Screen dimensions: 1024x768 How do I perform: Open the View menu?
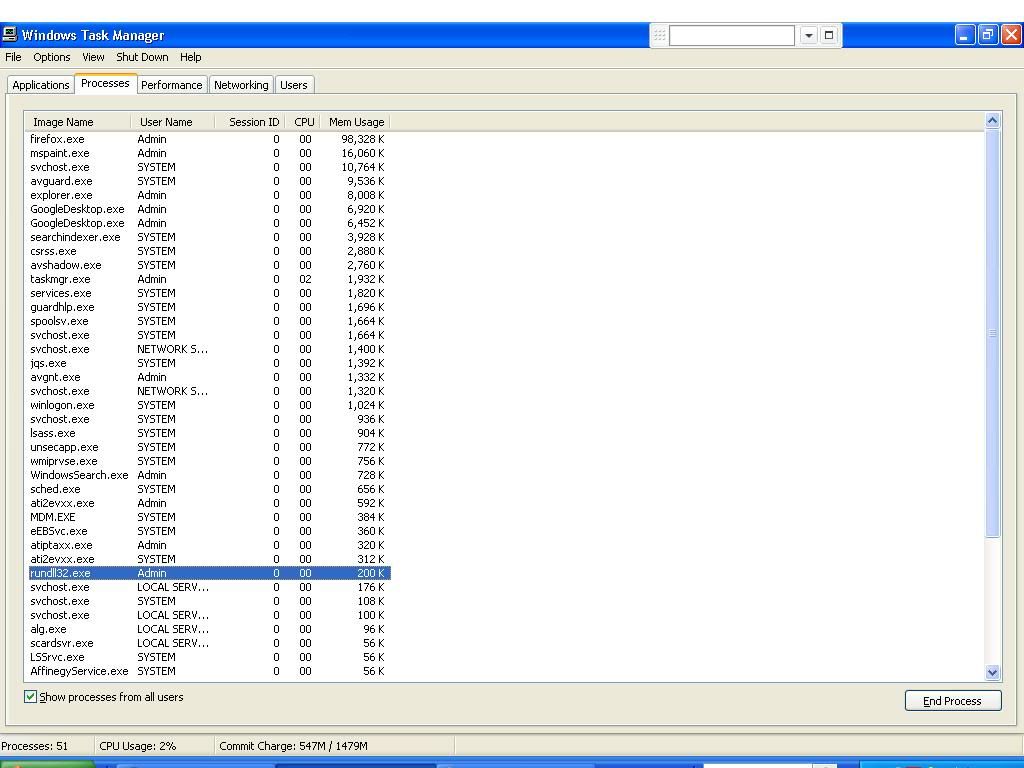click(93, 57)
